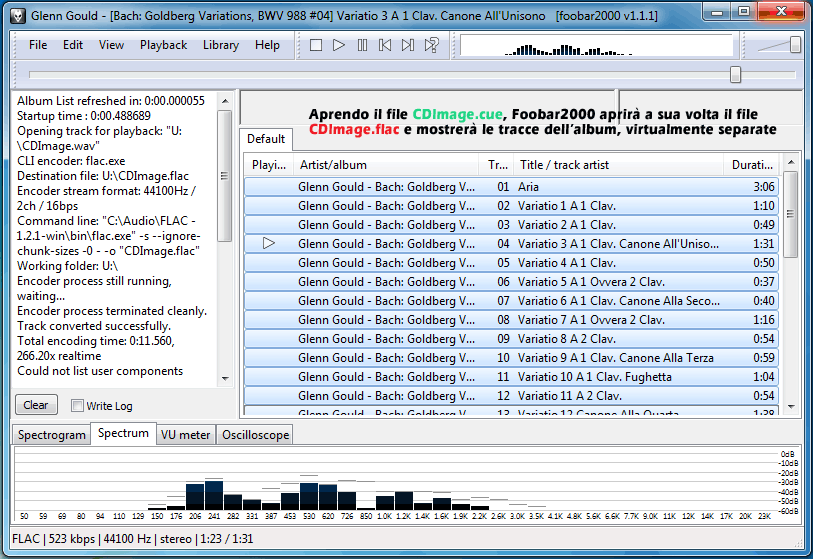
Task: Click the Playing column header
Action: pos(269,165)
